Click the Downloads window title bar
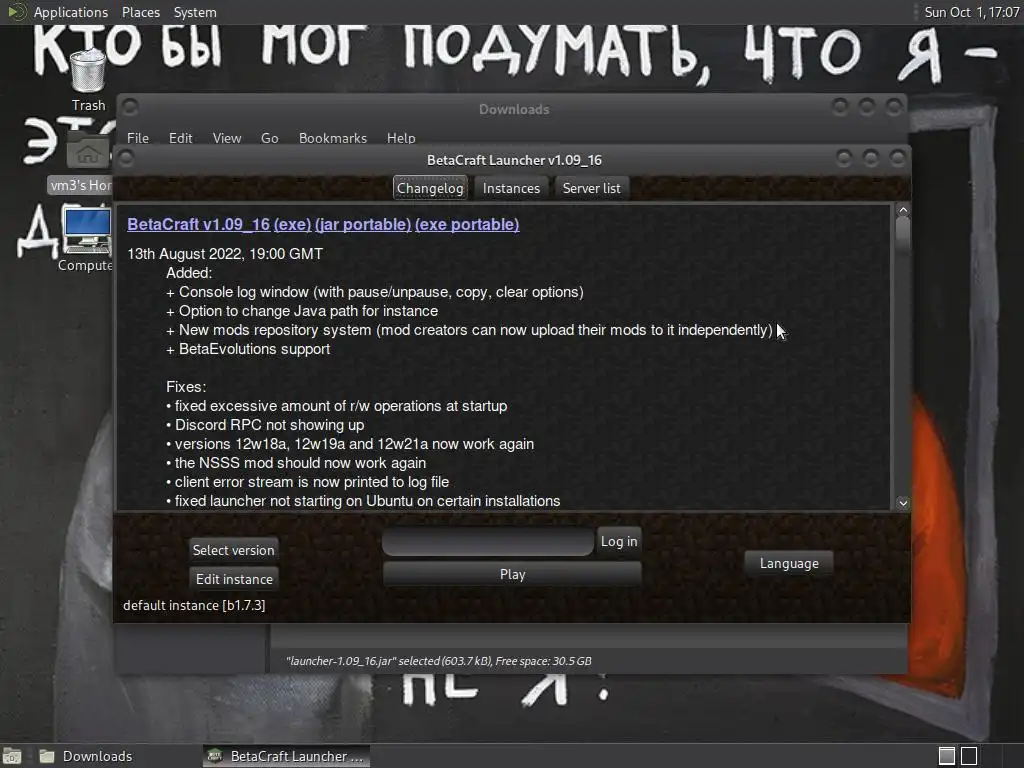Image resolution: width=1024 pixels, height=768 pixels. [514, 109]
